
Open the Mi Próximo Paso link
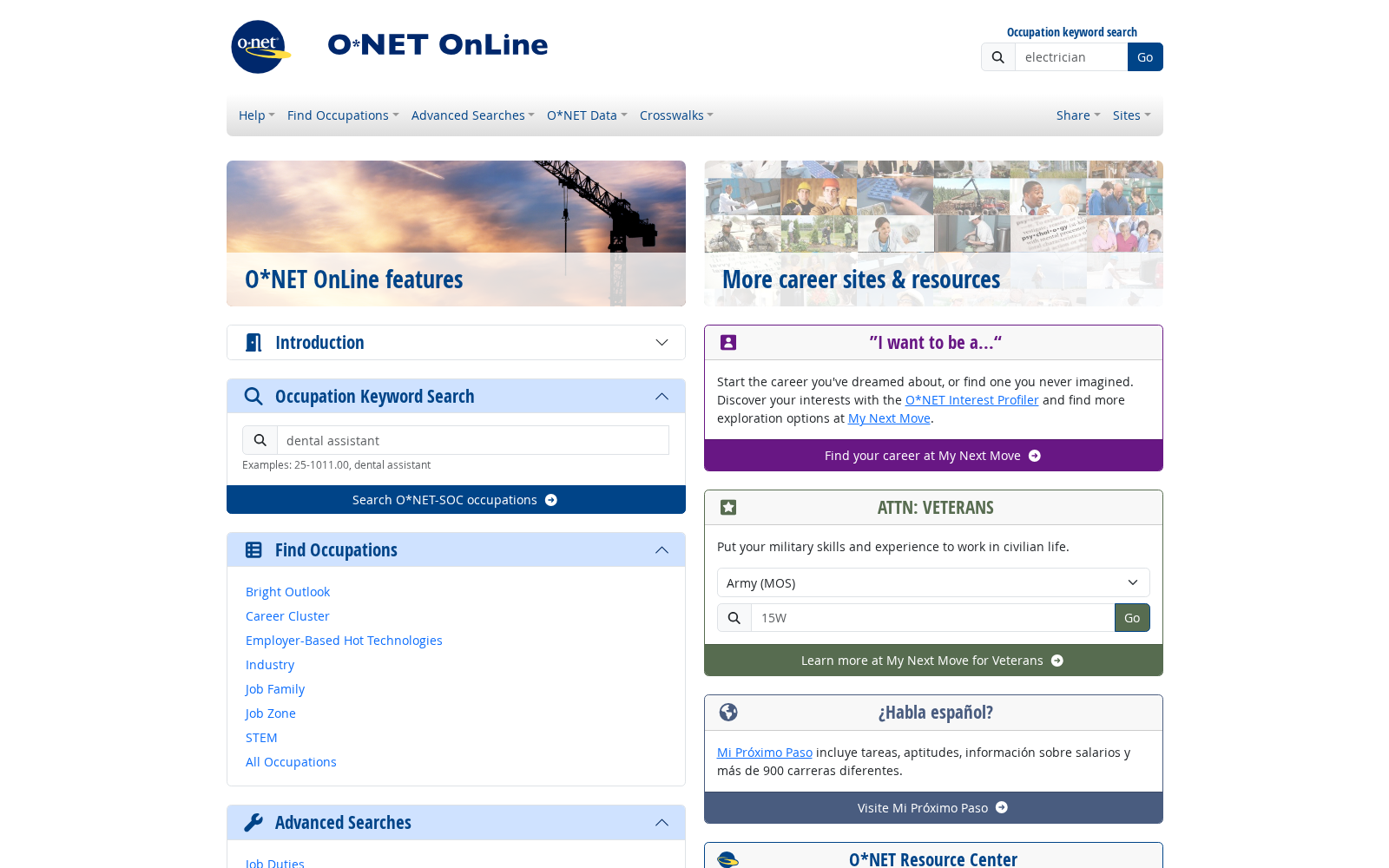(x=765, y=753)
